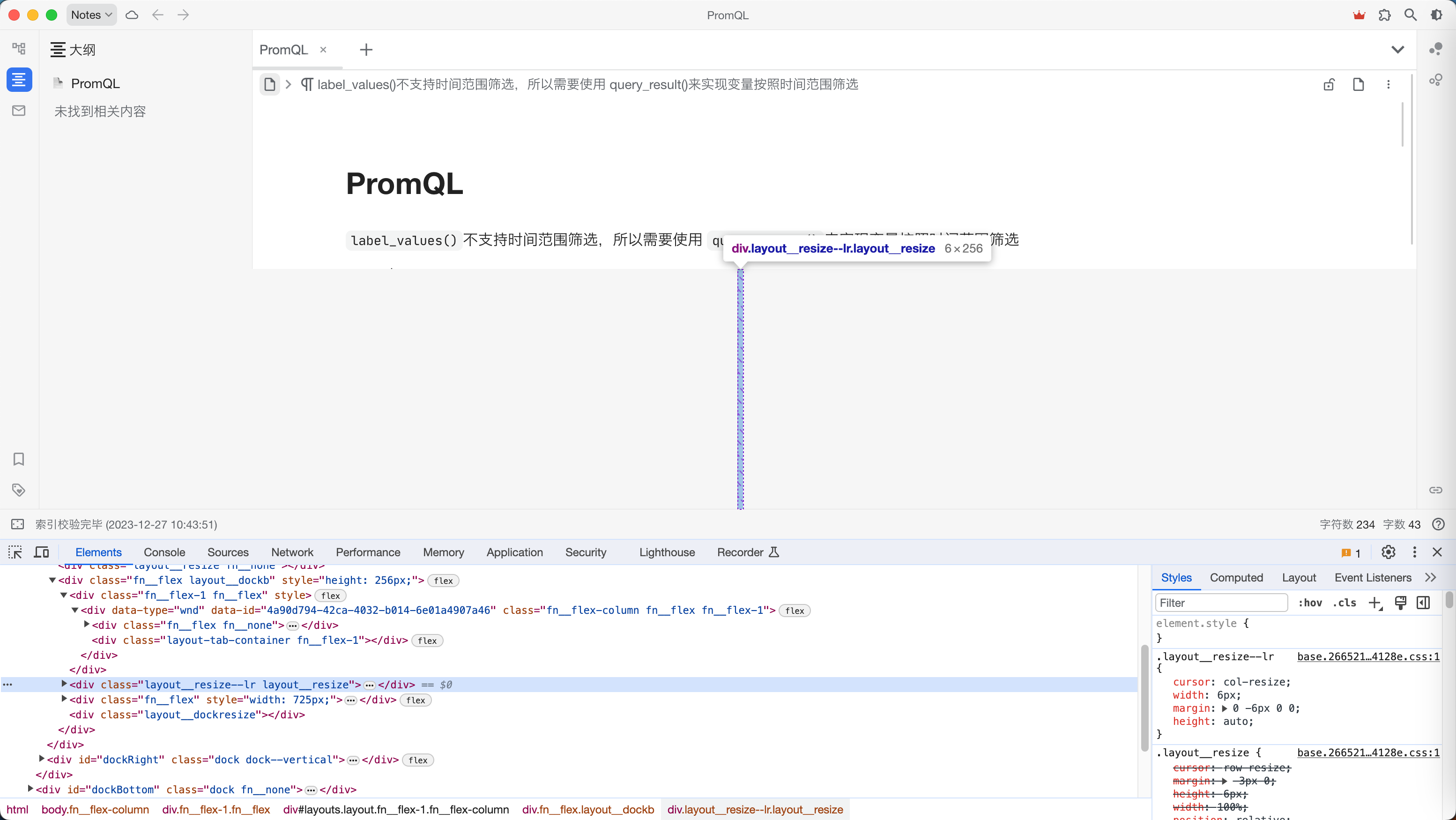Open the Computed styles tab
Image resolution: width=1456 pixels, height=820 pixels.
[1236, 577]
